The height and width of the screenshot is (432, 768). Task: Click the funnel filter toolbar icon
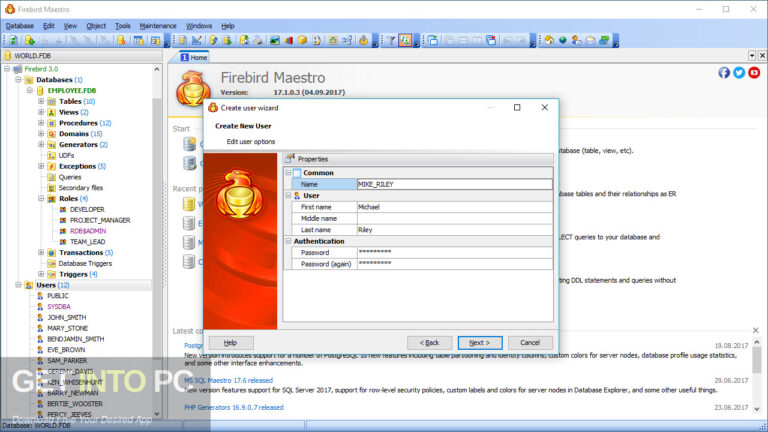pyautogui.click(x=391, y=41)
